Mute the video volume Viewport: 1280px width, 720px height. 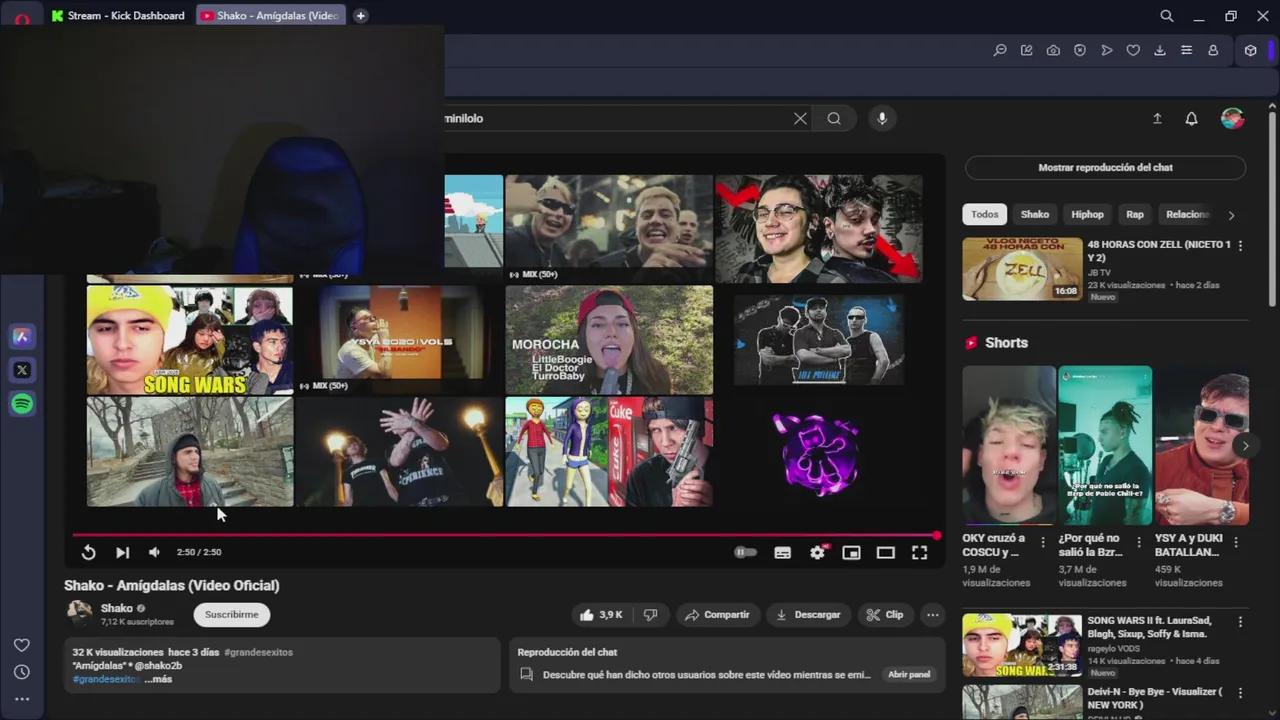click(x=154, y=551)
